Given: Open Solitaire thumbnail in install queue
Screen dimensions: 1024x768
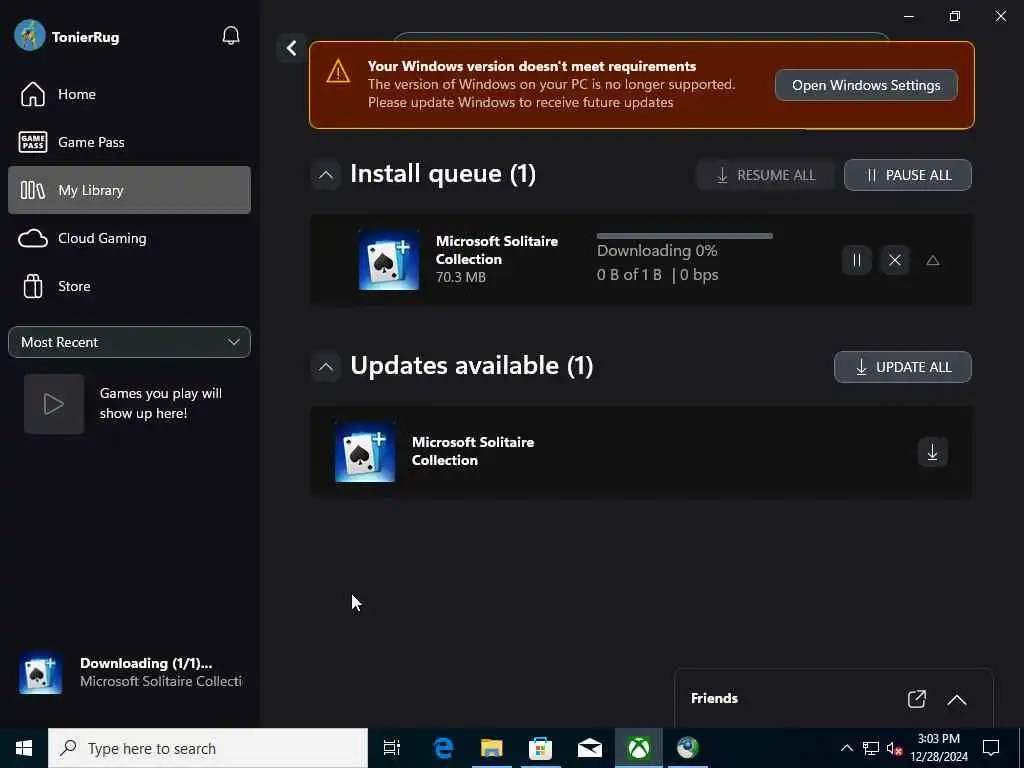Looking at the screenshot, I should (389, 260).
